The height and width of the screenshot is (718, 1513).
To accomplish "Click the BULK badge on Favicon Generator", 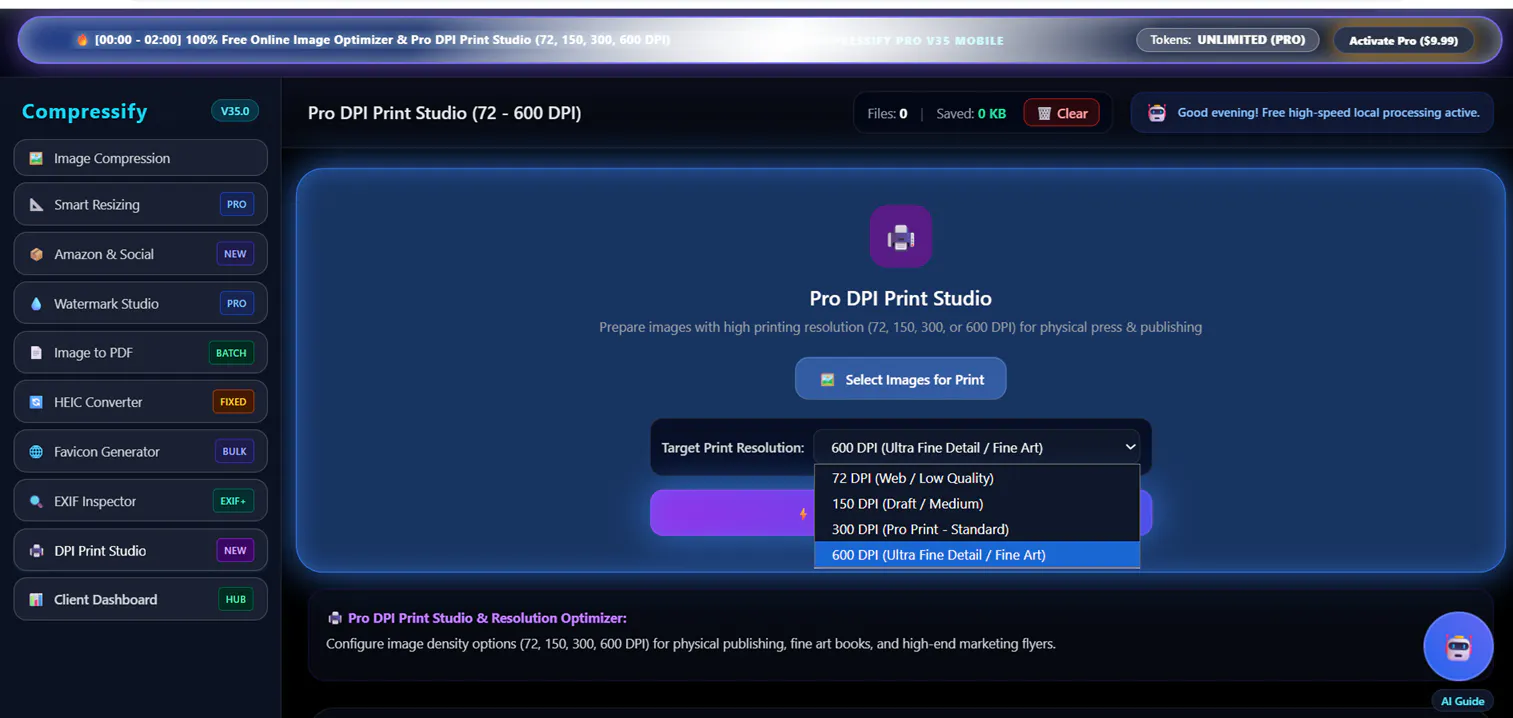I will (235, 452).
